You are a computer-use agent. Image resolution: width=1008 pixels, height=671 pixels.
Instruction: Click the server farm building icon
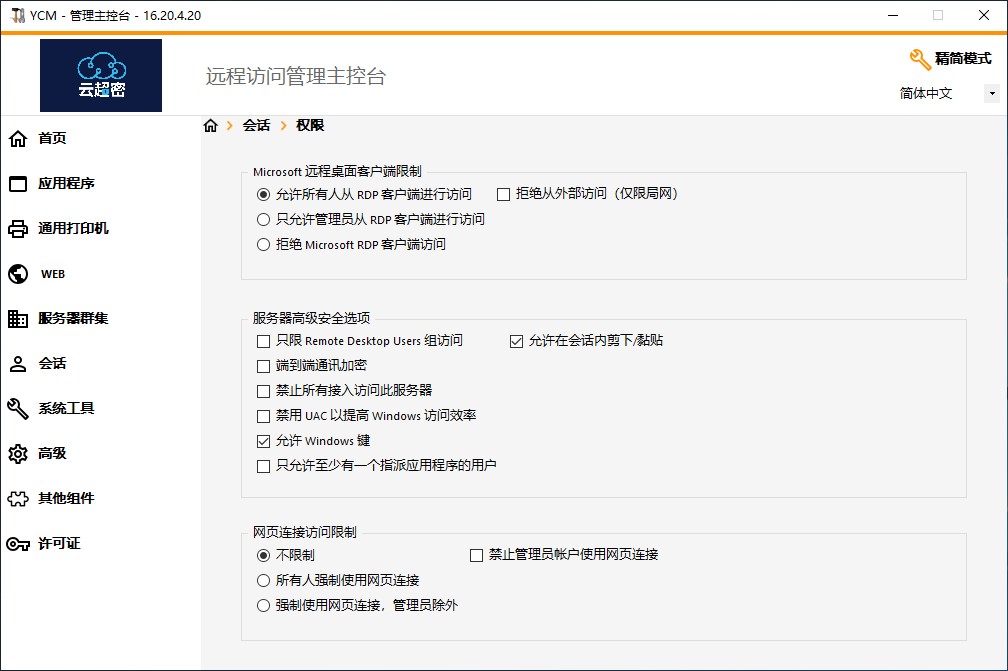pyautogui.click(x=18, y=319)
